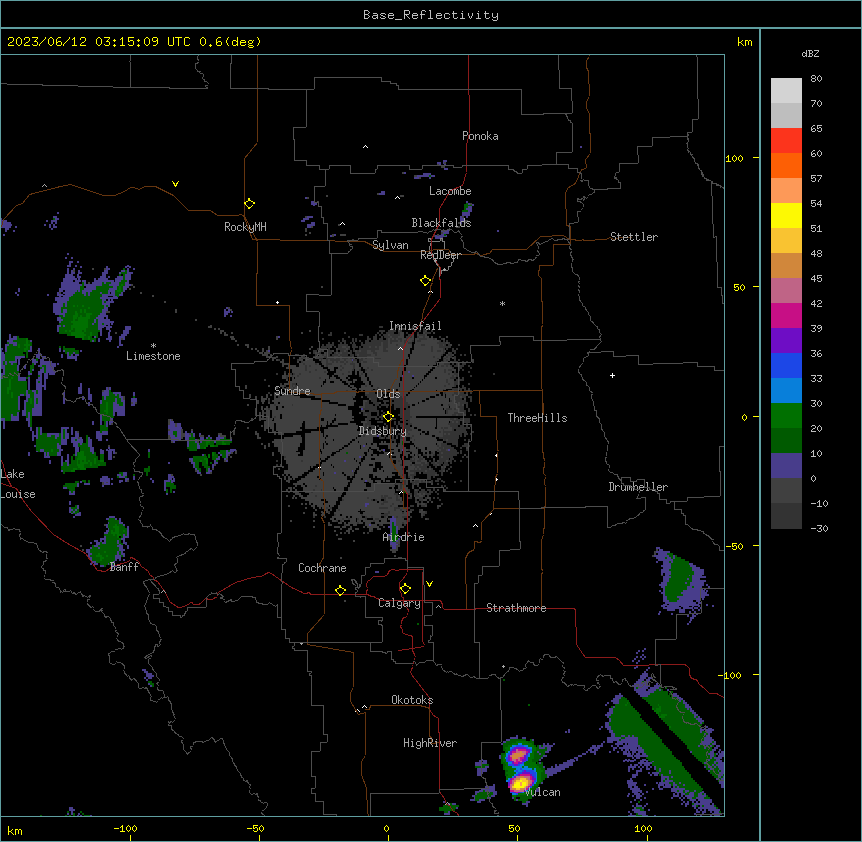Image resolution: width=862 pixels, height=842 pixels.
Task: Click the HighRiver label
Action: click(x=430, y=743)
